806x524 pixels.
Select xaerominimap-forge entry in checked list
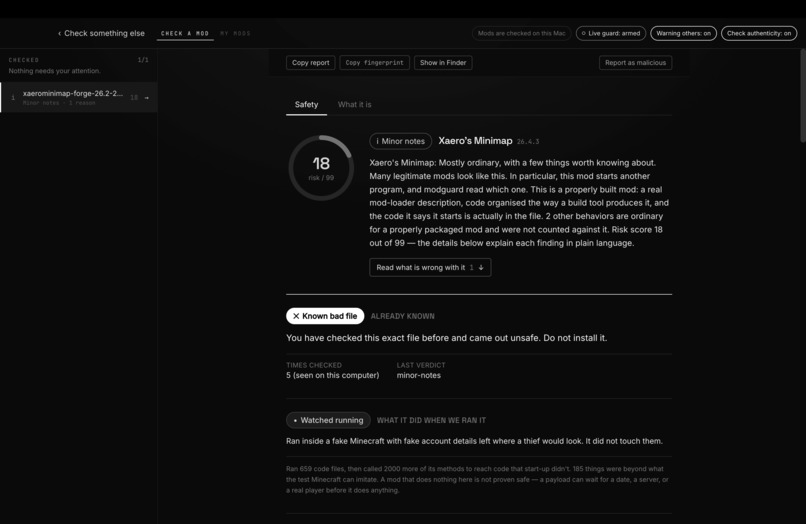(x=79, y=97)
